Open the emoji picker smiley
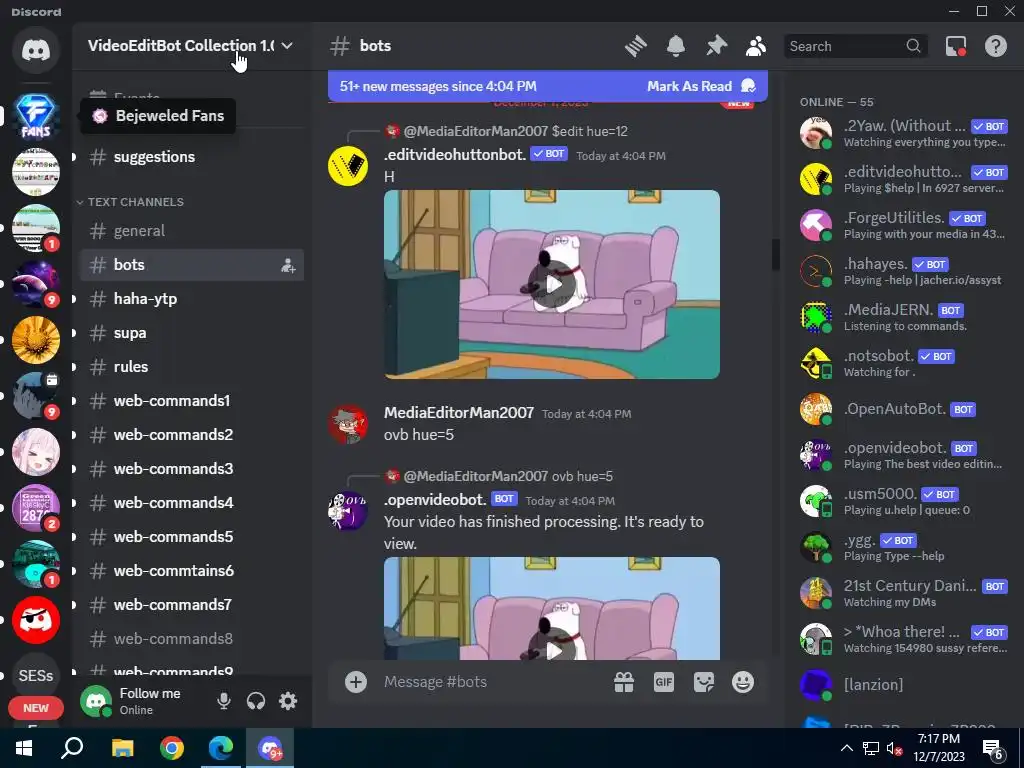Screen dimensions: 1024x768 (x=743, y=682)
